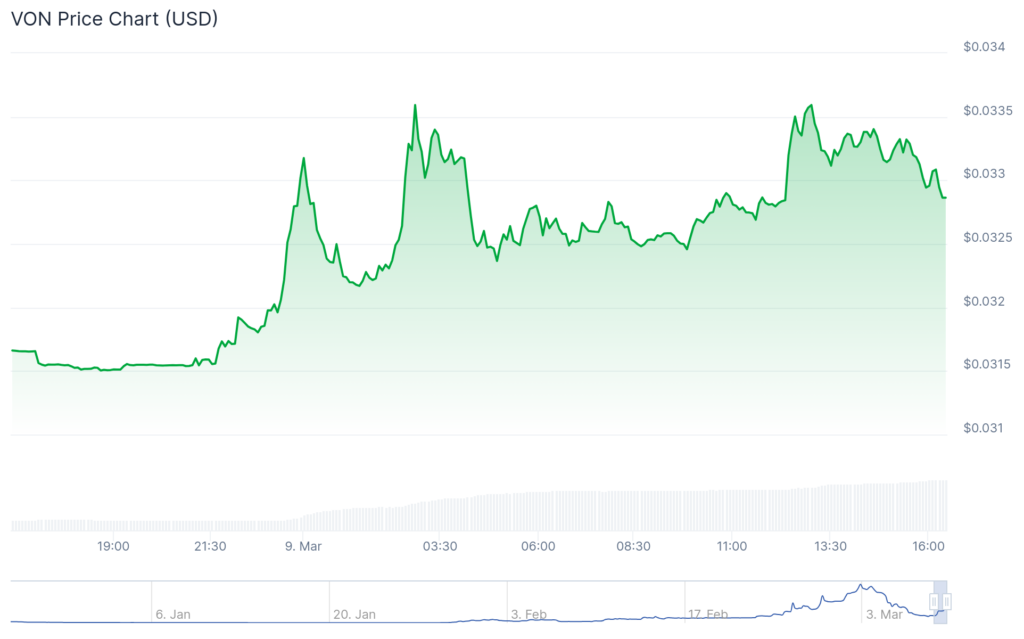Viewport: 1024px width, 639px height.
Task: Click the 11:00 time axis label
Action: pos(731,547)
